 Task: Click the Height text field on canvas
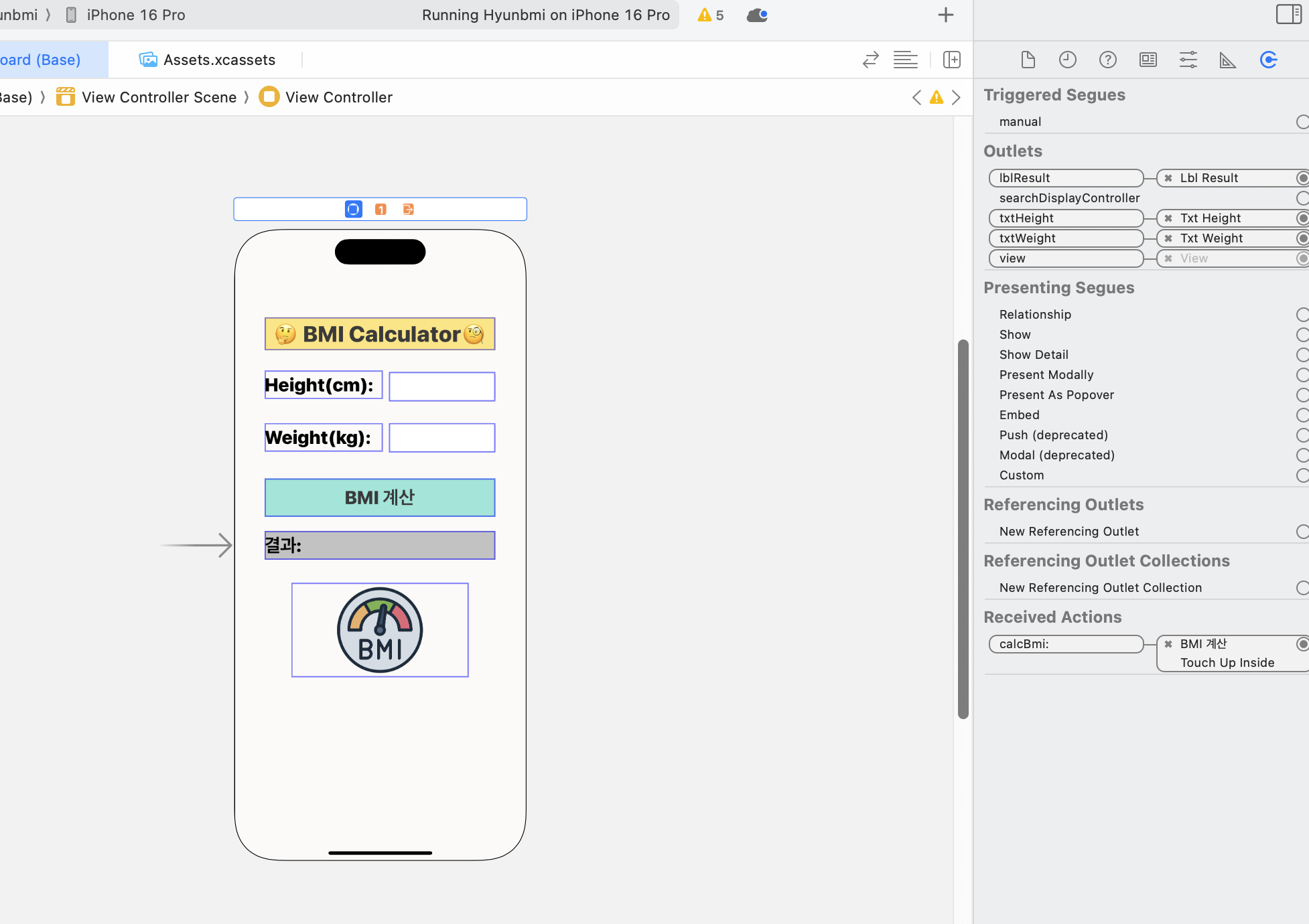tap(442, 386)
